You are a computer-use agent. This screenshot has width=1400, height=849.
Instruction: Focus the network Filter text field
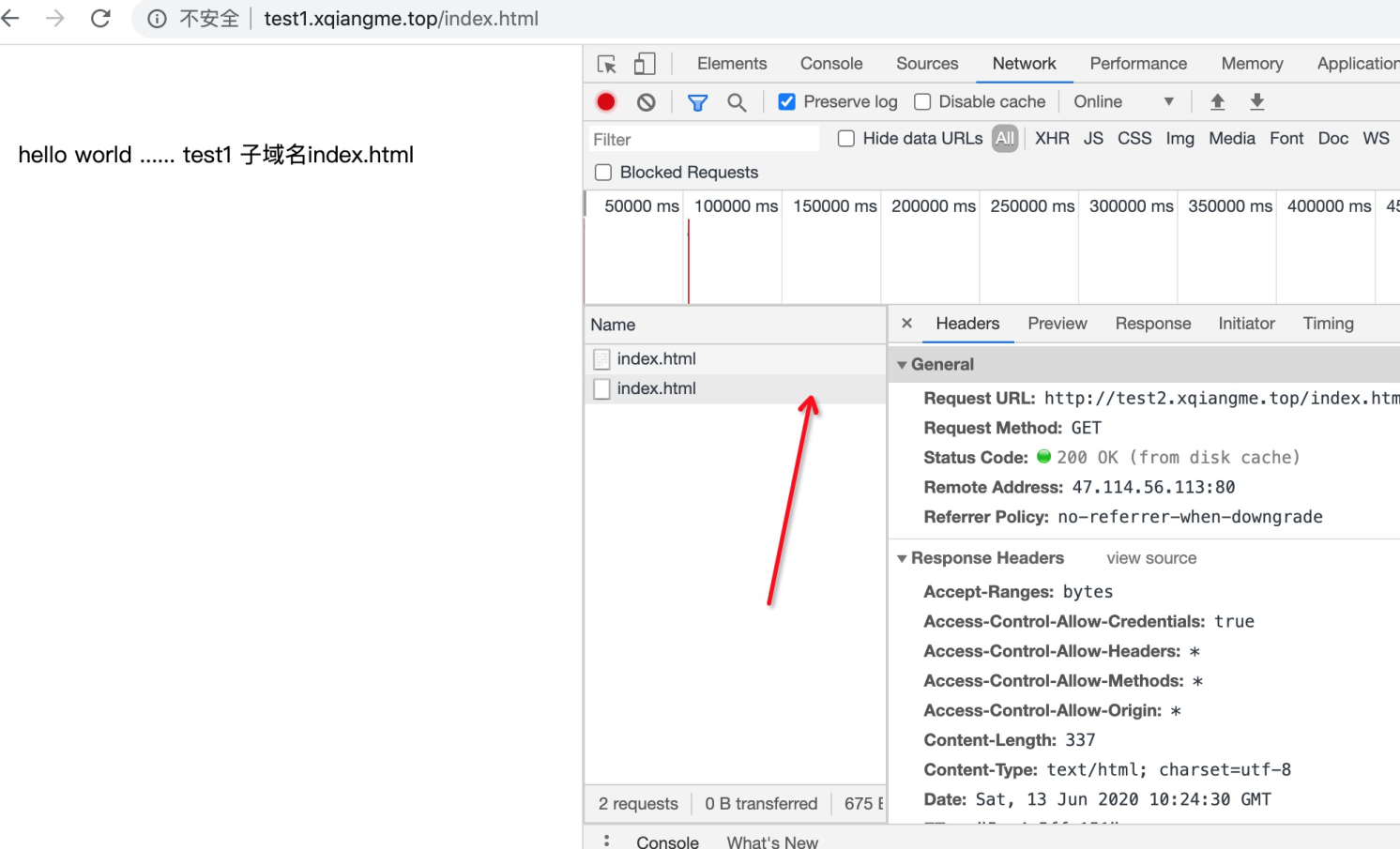704,139
